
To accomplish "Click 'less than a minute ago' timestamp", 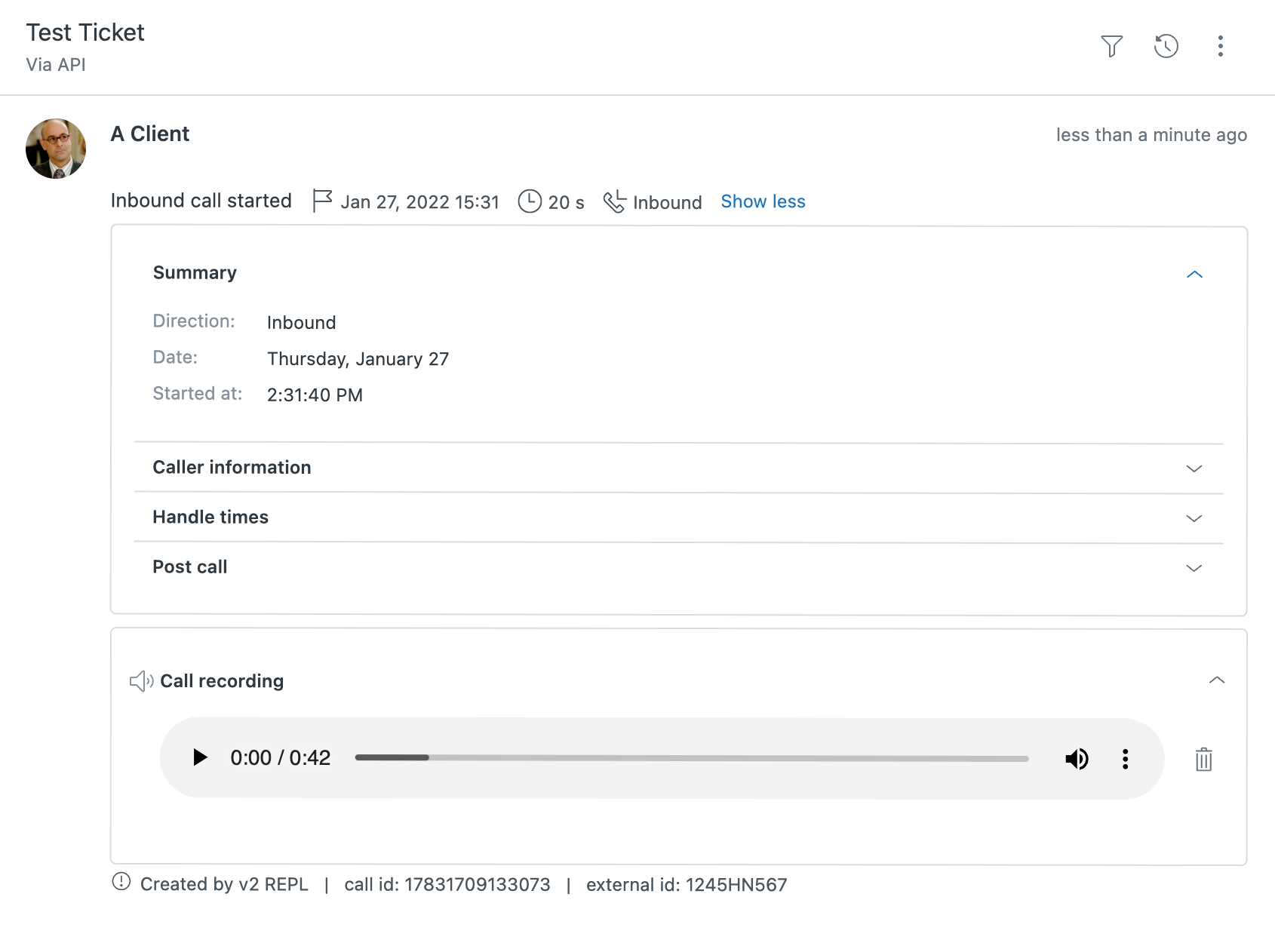I will click(x=1151, y=135).
